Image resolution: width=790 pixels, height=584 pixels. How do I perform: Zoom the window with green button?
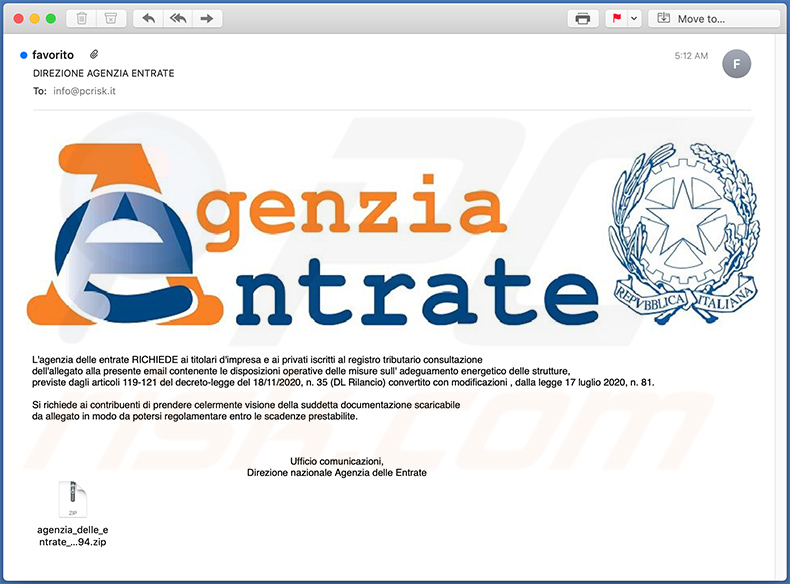click(x=51, y=19)
